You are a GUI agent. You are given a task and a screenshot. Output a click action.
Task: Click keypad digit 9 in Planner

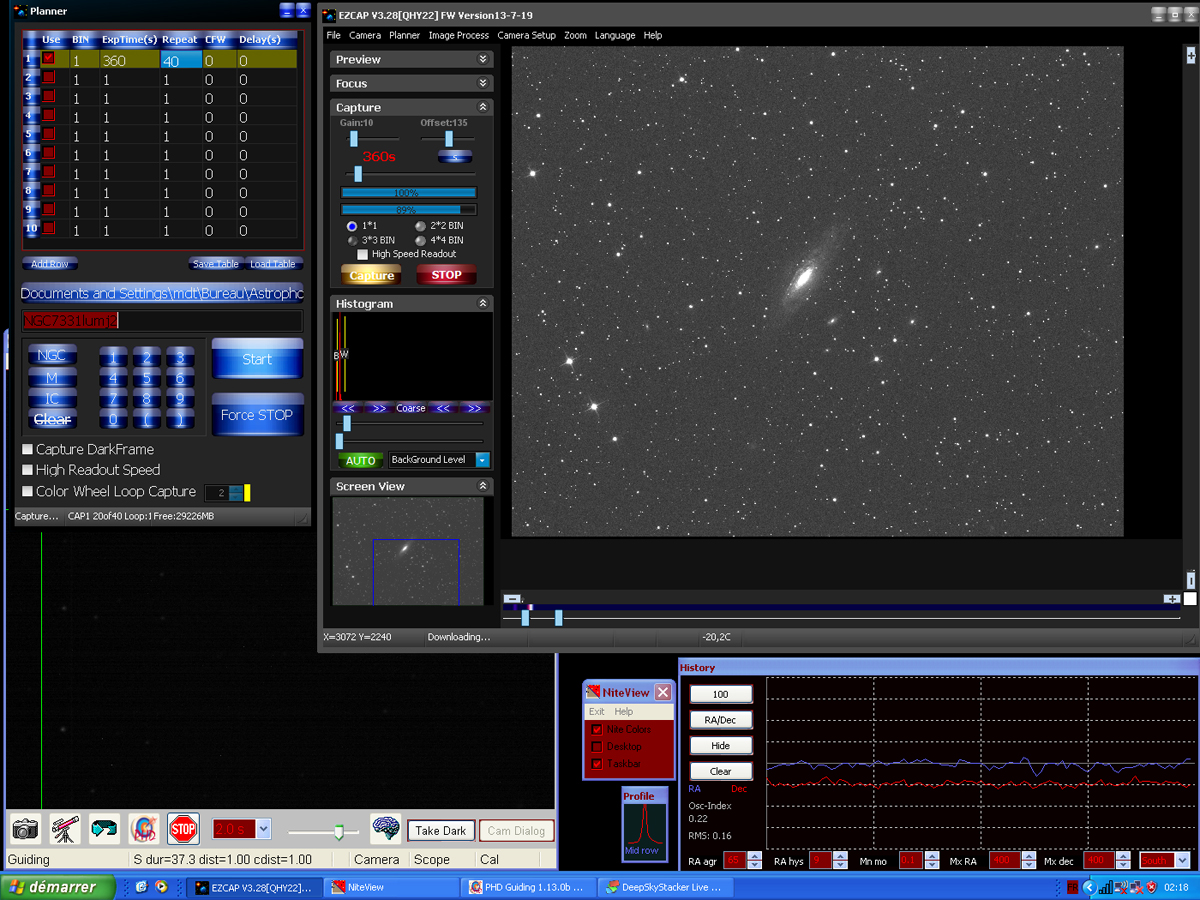pyautogui.click(x=180, y=399)
